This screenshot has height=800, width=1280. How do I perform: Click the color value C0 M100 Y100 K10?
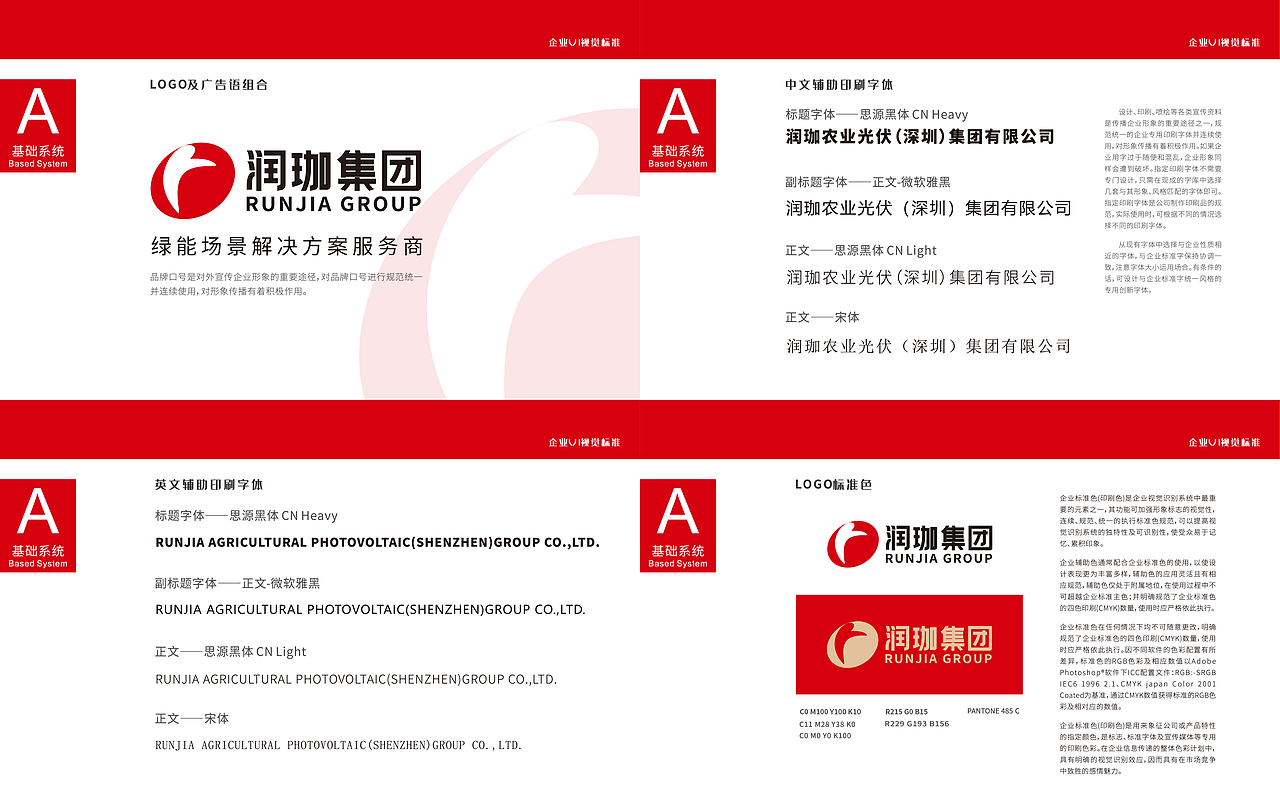tap(830, 712)
